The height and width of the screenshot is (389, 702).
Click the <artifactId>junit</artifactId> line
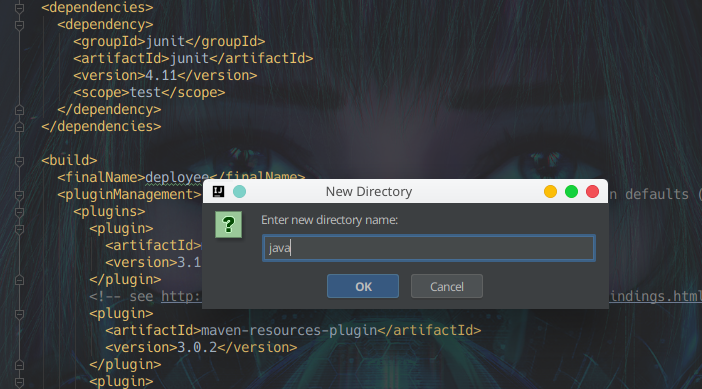click(x=193, y=58)
